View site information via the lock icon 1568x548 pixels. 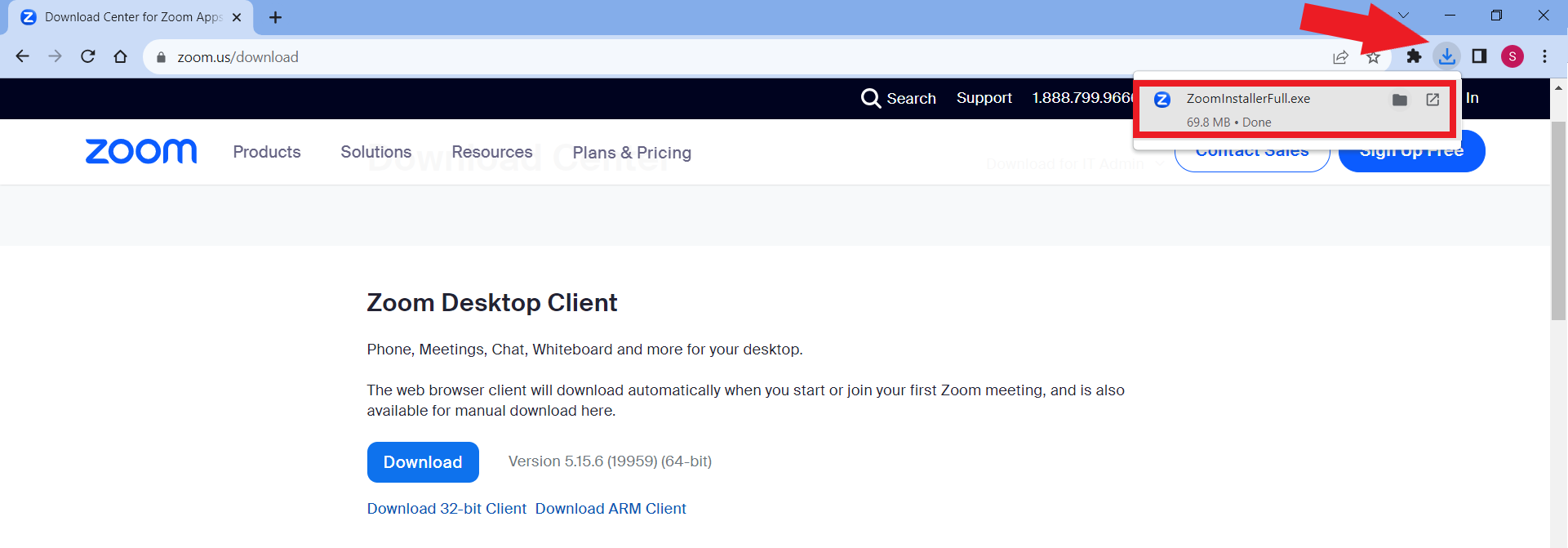[161, 57]
